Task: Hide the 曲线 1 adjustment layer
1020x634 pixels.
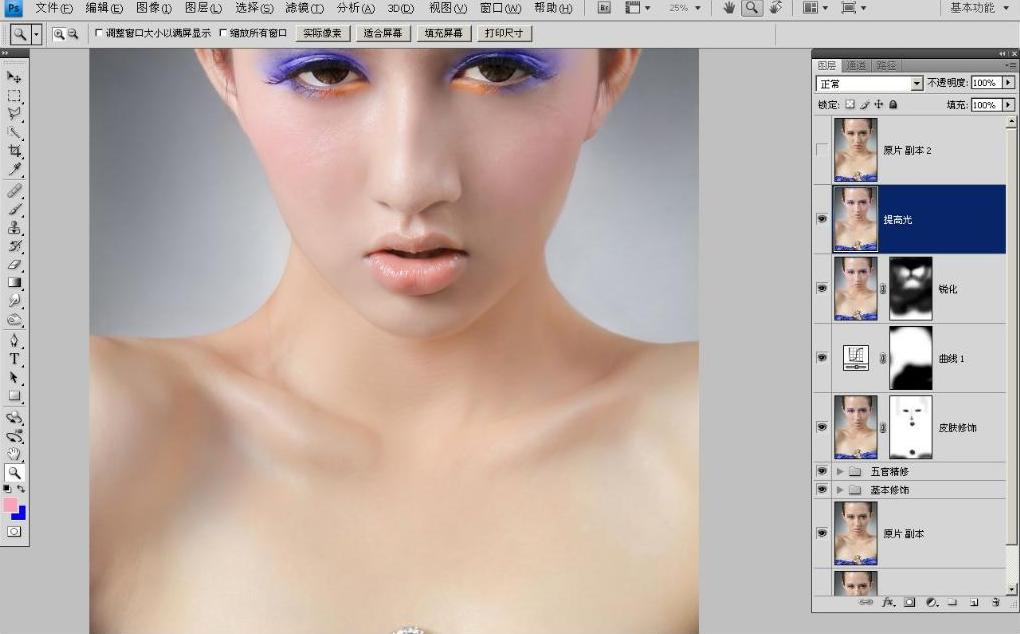Action: tap(822, 358)
